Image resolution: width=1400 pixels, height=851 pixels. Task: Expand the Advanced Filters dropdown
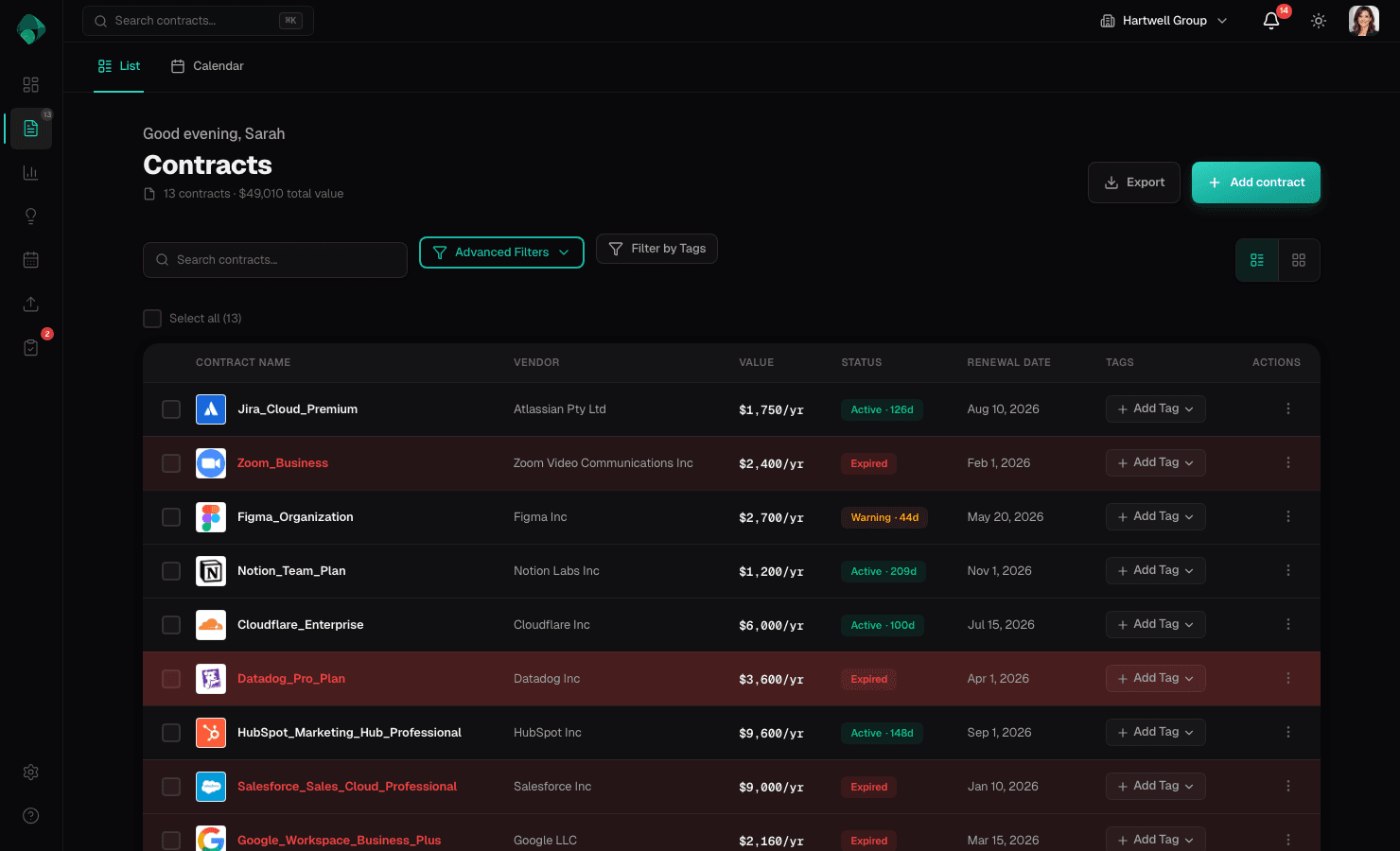[501, 252]
